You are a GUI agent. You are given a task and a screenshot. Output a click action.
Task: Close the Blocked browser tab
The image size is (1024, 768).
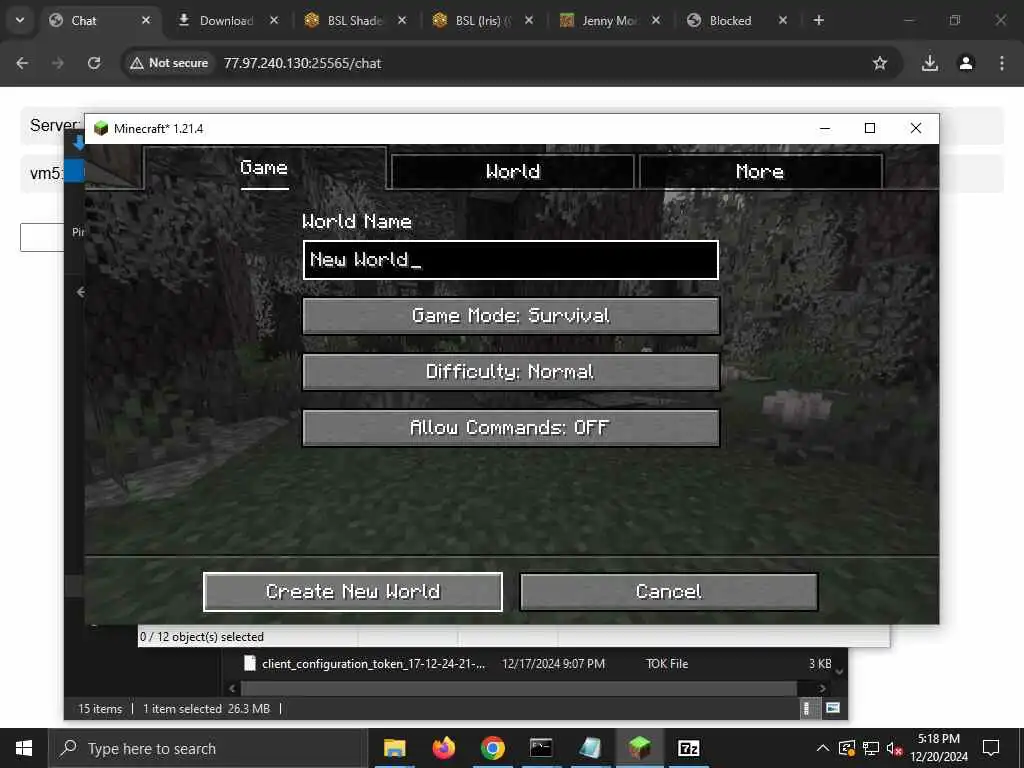pyautogui.click(x=782, y=21)
